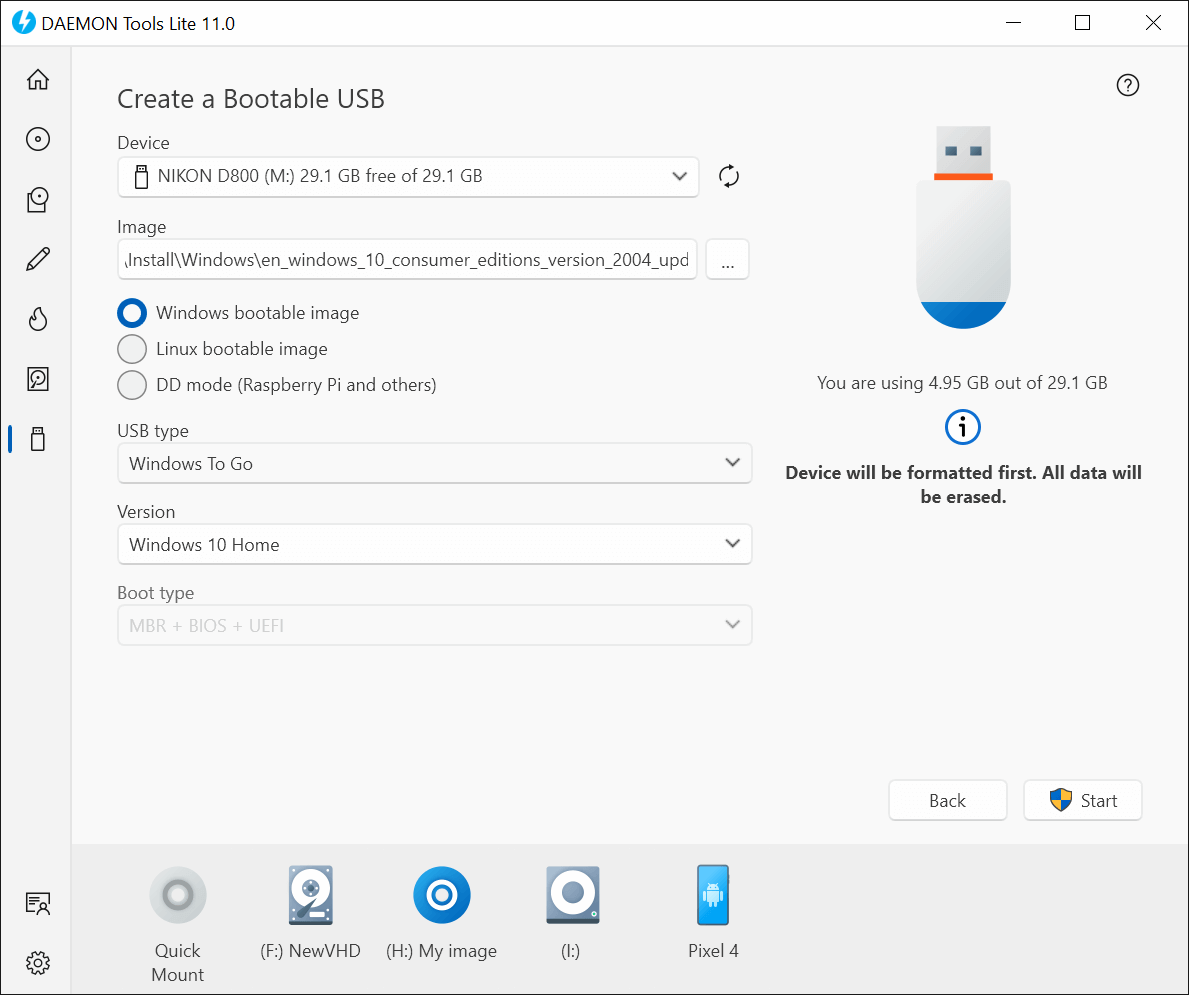Select Linux bootable image option
Image resolution: width=1189 pixels, height=995 pixels.
coord(222,349)
